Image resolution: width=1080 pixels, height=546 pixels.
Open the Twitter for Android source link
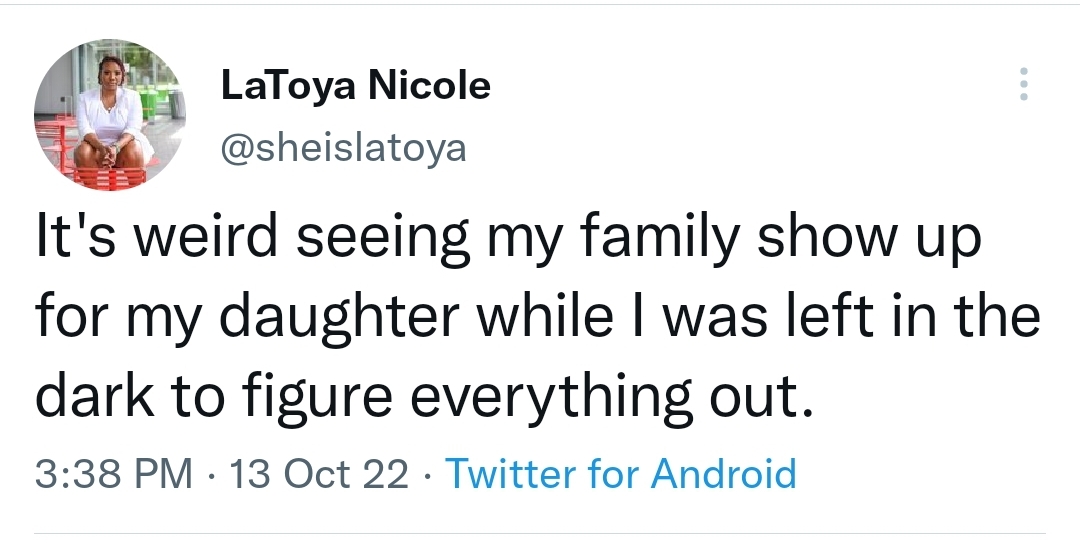point(620,473)
